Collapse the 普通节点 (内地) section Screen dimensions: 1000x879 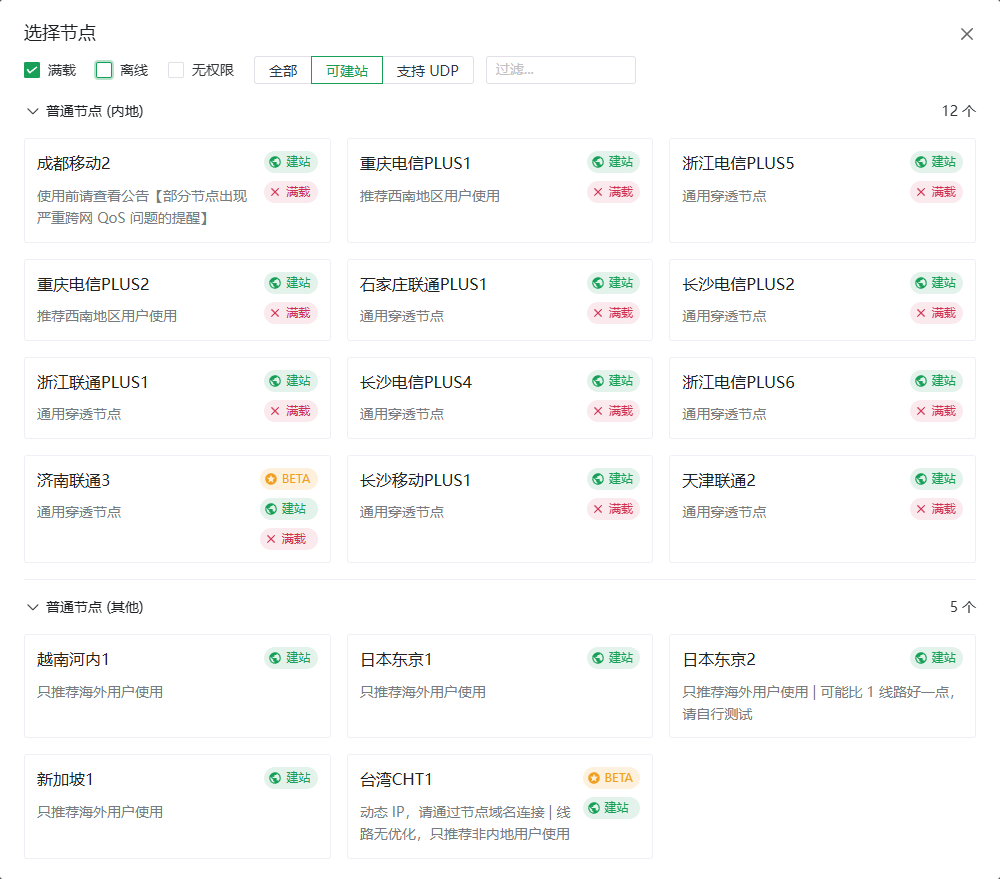[32, 111]
